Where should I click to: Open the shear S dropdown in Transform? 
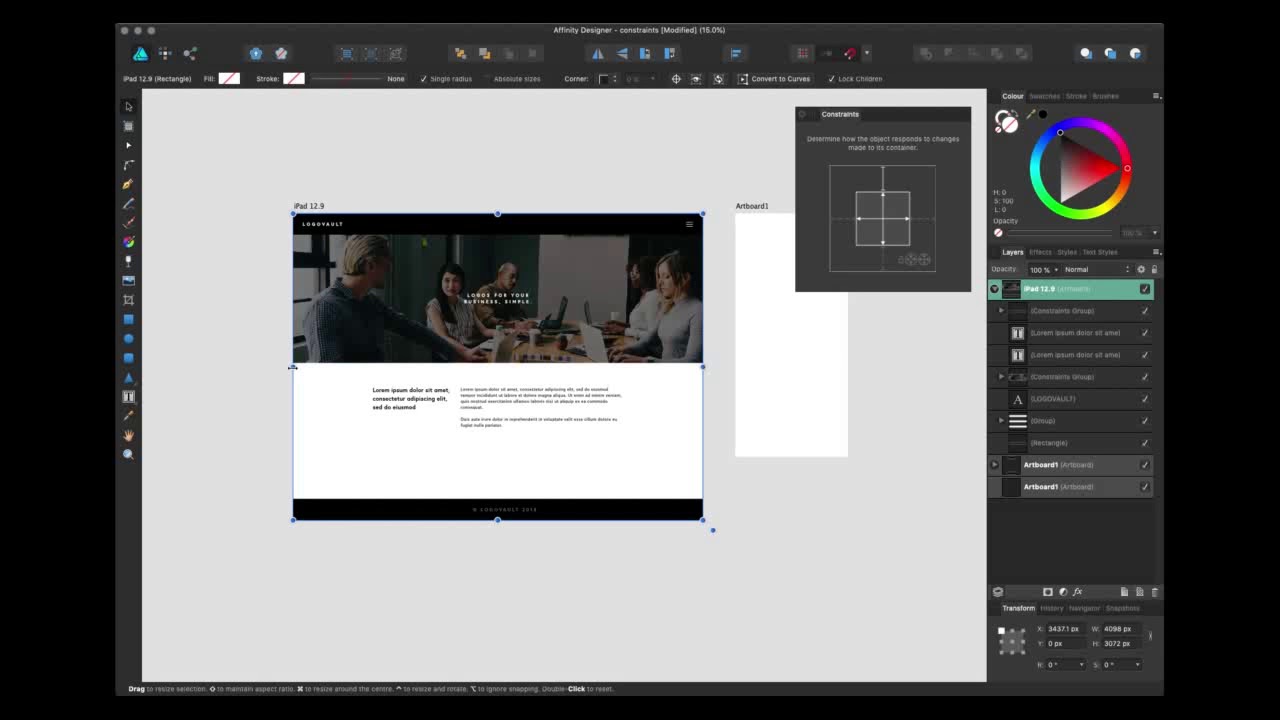[x=1137, y=665]
